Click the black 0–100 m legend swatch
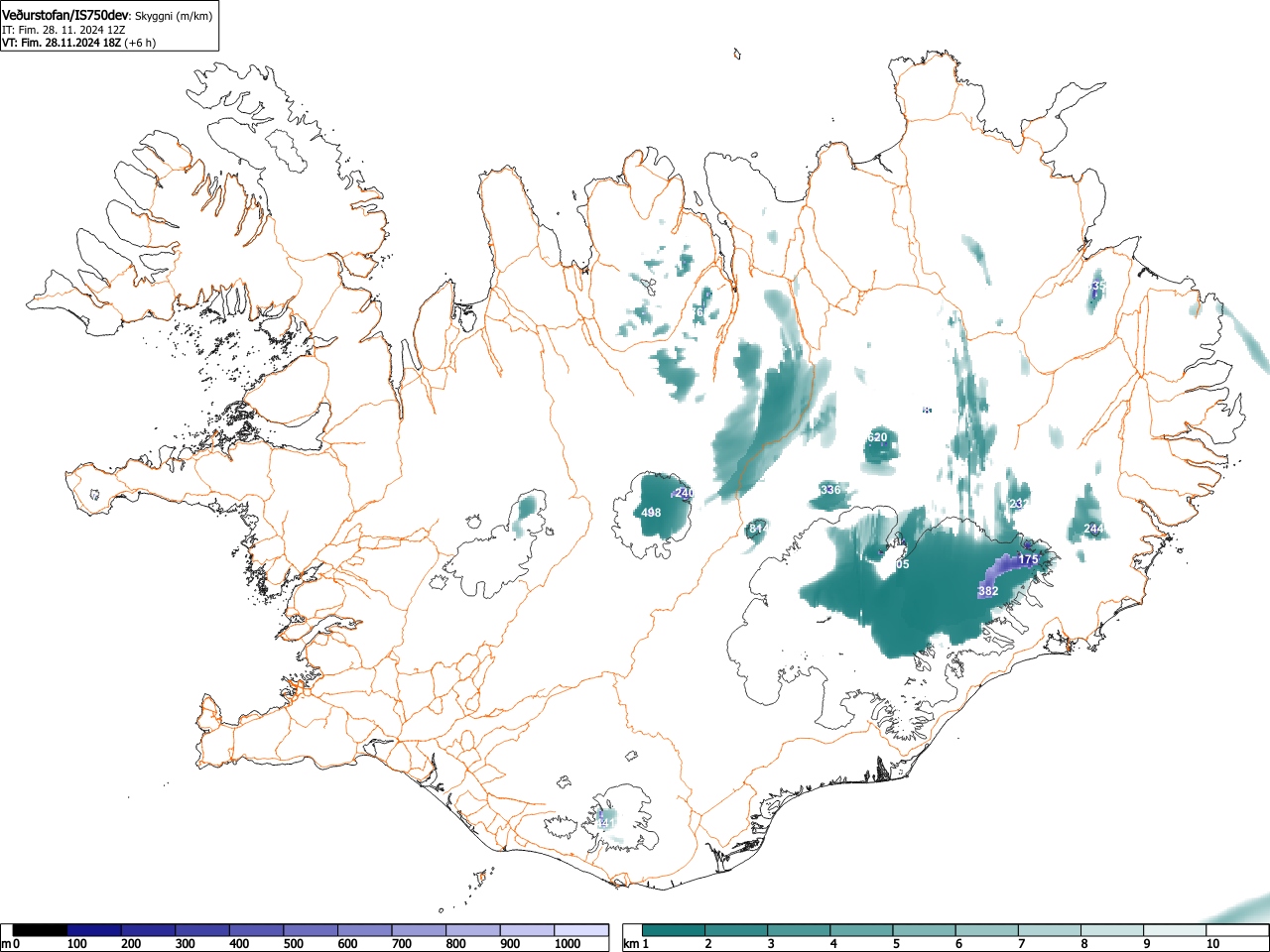 [x=40, y=930]
